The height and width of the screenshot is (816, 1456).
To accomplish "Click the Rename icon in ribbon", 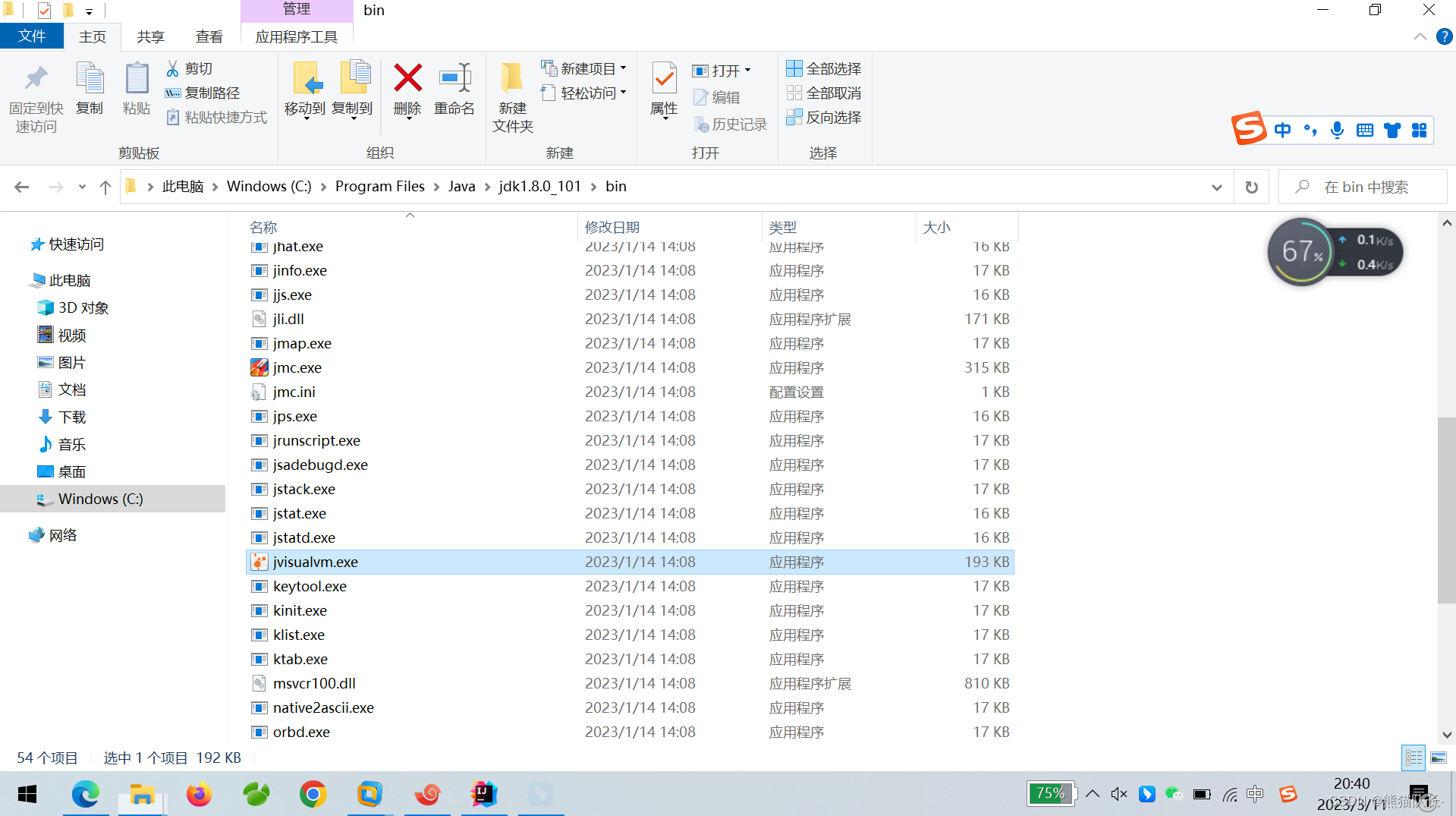I will tap(454, 79).
